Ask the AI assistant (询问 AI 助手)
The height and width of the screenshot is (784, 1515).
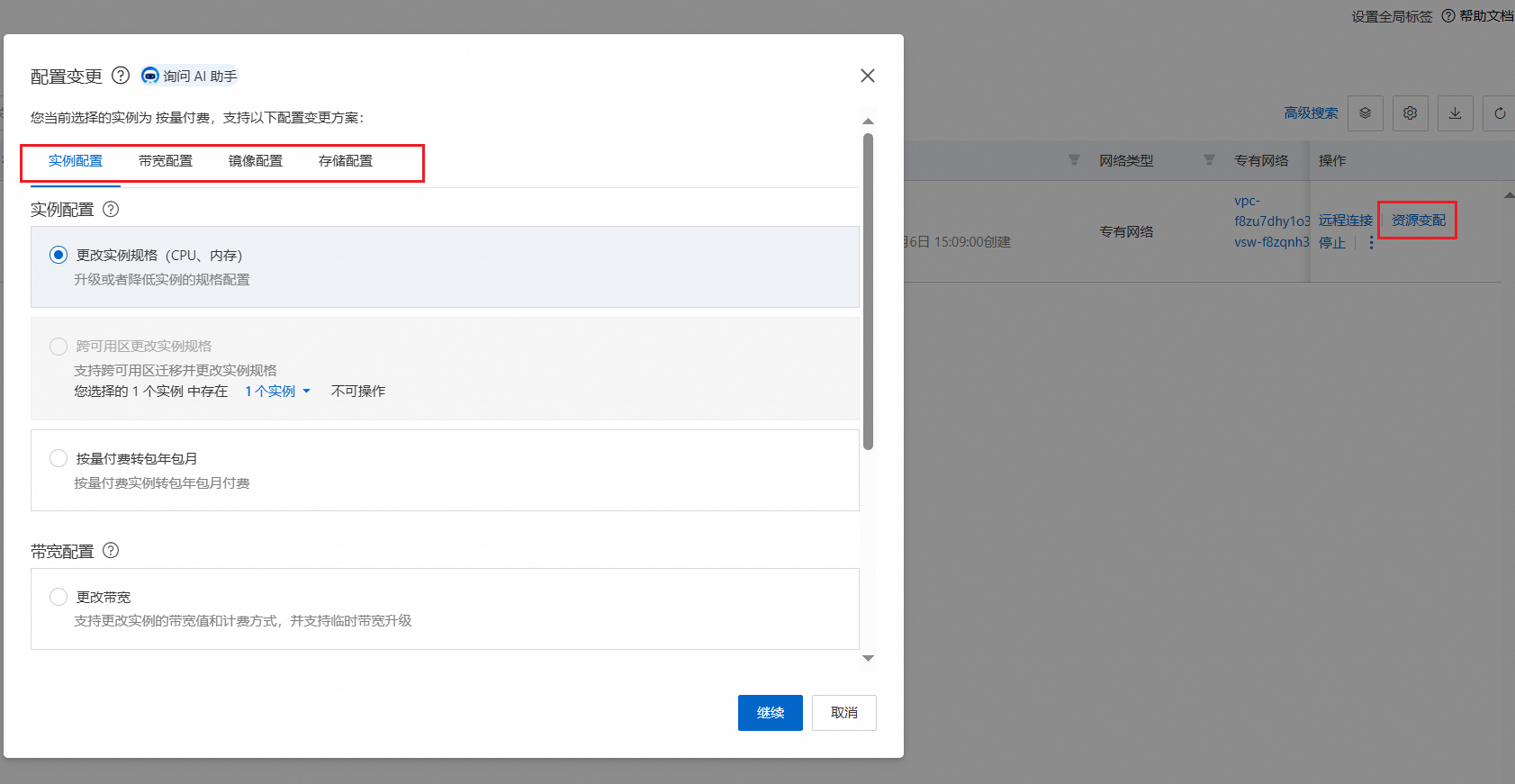pyautogui.click(x=190, y=77)
